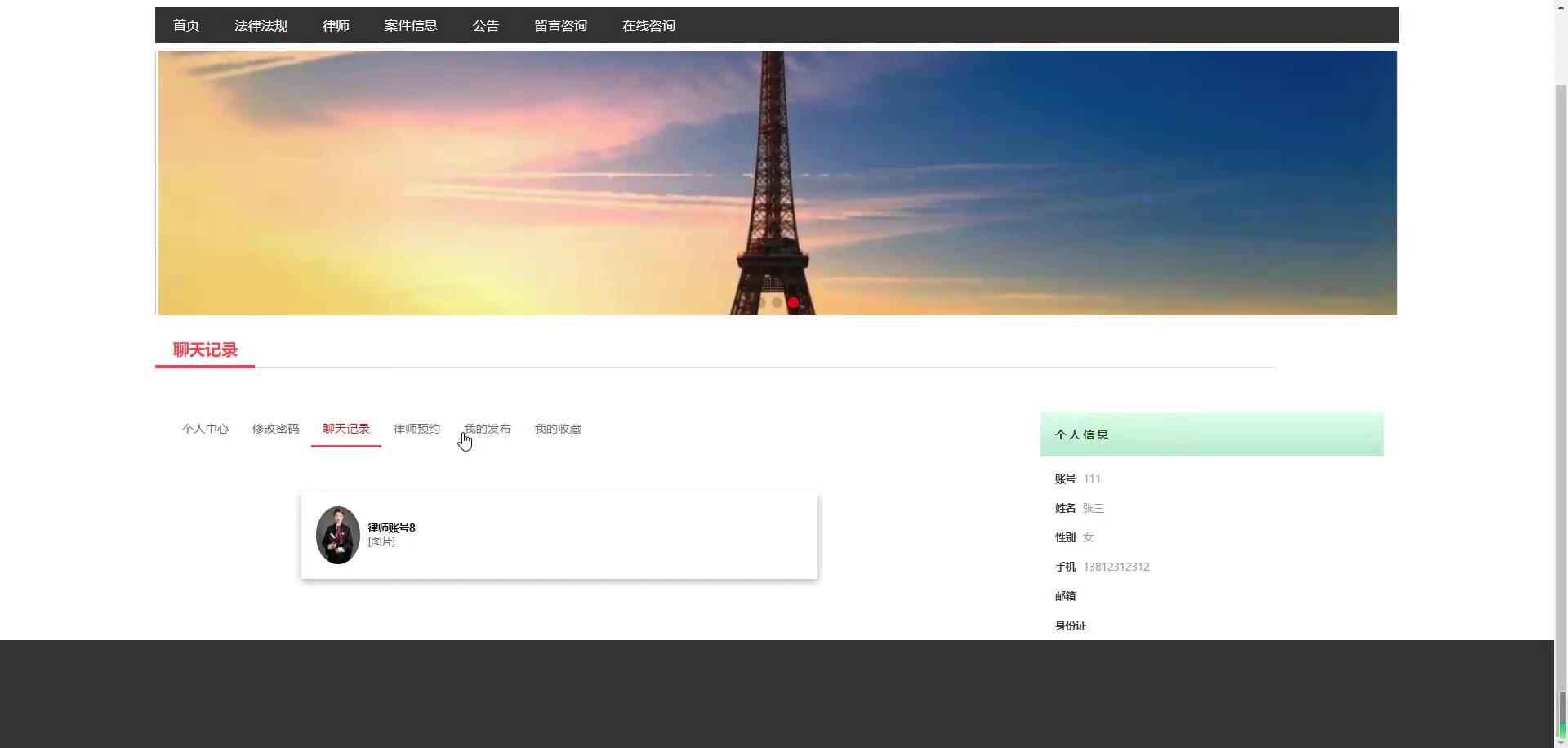Go to 法律法规 in the navigation bar

click(261, 25)
